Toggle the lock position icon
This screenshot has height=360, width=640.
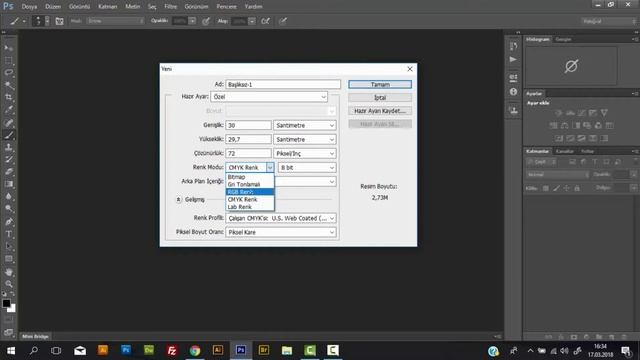tap(567, 188)
